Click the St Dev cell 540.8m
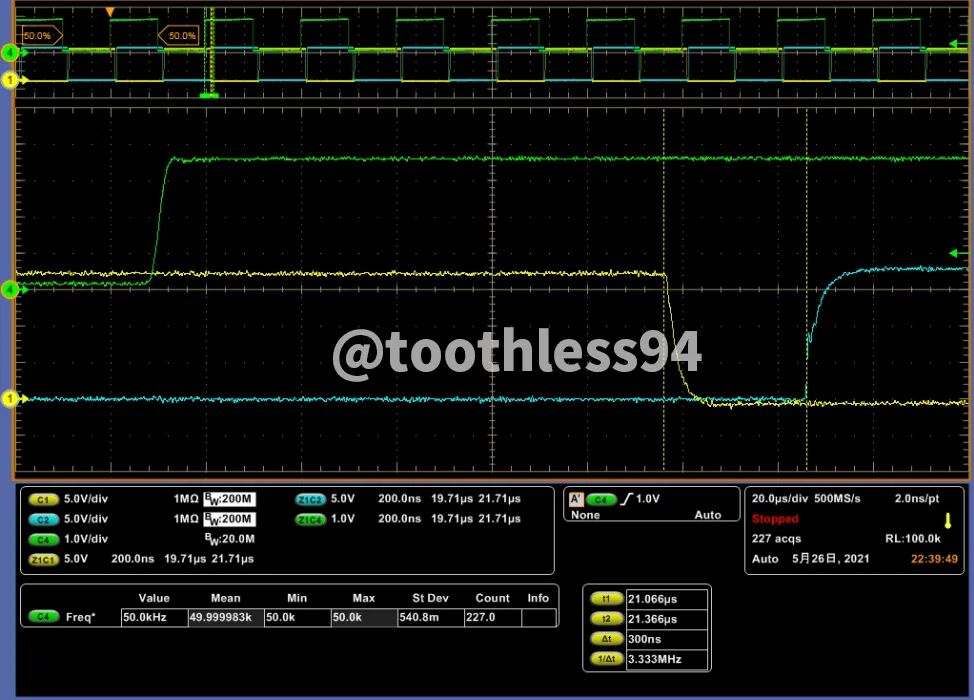Screen dimensions: 974x700 pyautogui.click(x=430, y=617)
